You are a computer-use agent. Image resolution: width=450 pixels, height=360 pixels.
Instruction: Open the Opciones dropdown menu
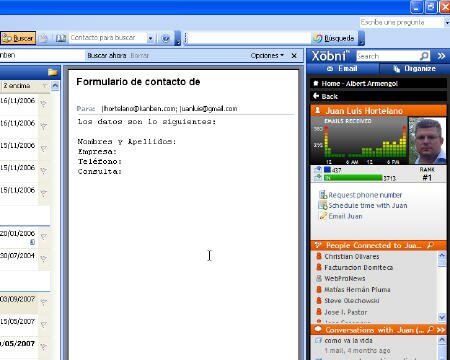click(x=267, y=55)
